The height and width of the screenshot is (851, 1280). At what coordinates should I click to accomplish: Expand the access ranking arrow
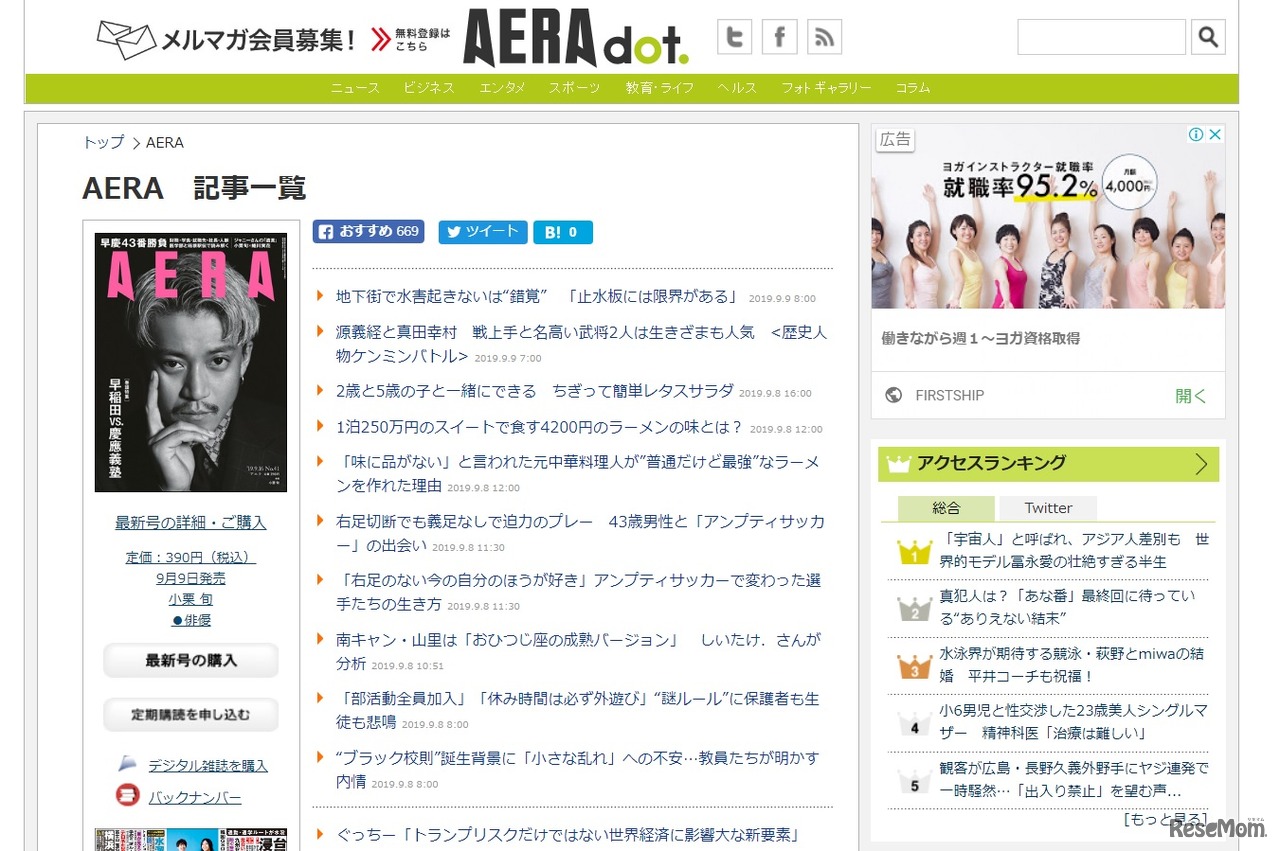coord(1201,464)
